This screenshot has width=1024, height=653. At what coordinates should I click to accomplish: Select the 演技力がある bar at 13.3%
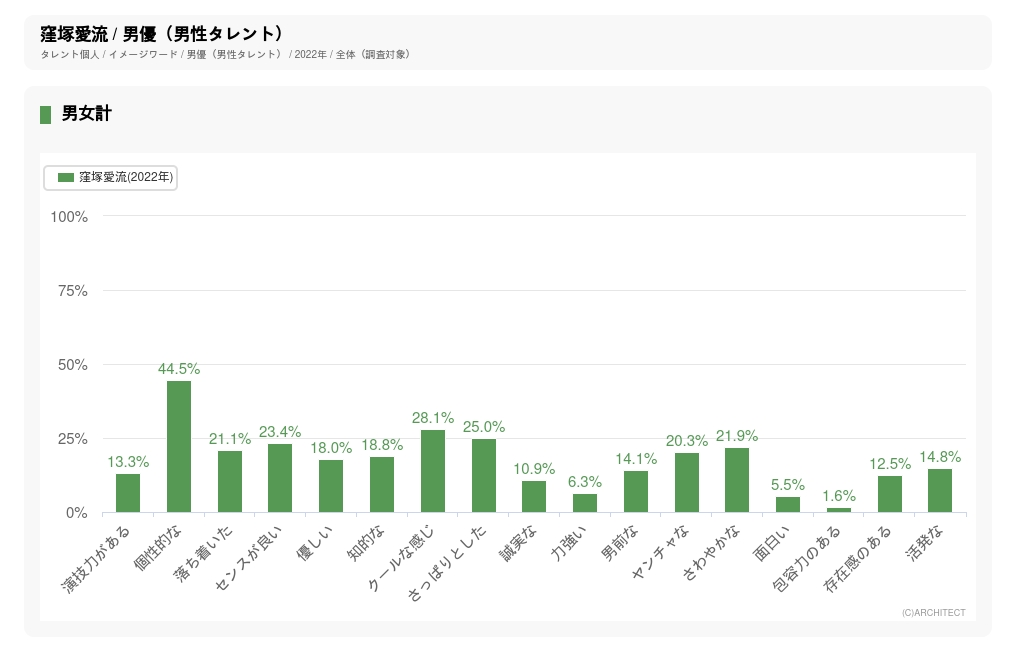(128, 493)
